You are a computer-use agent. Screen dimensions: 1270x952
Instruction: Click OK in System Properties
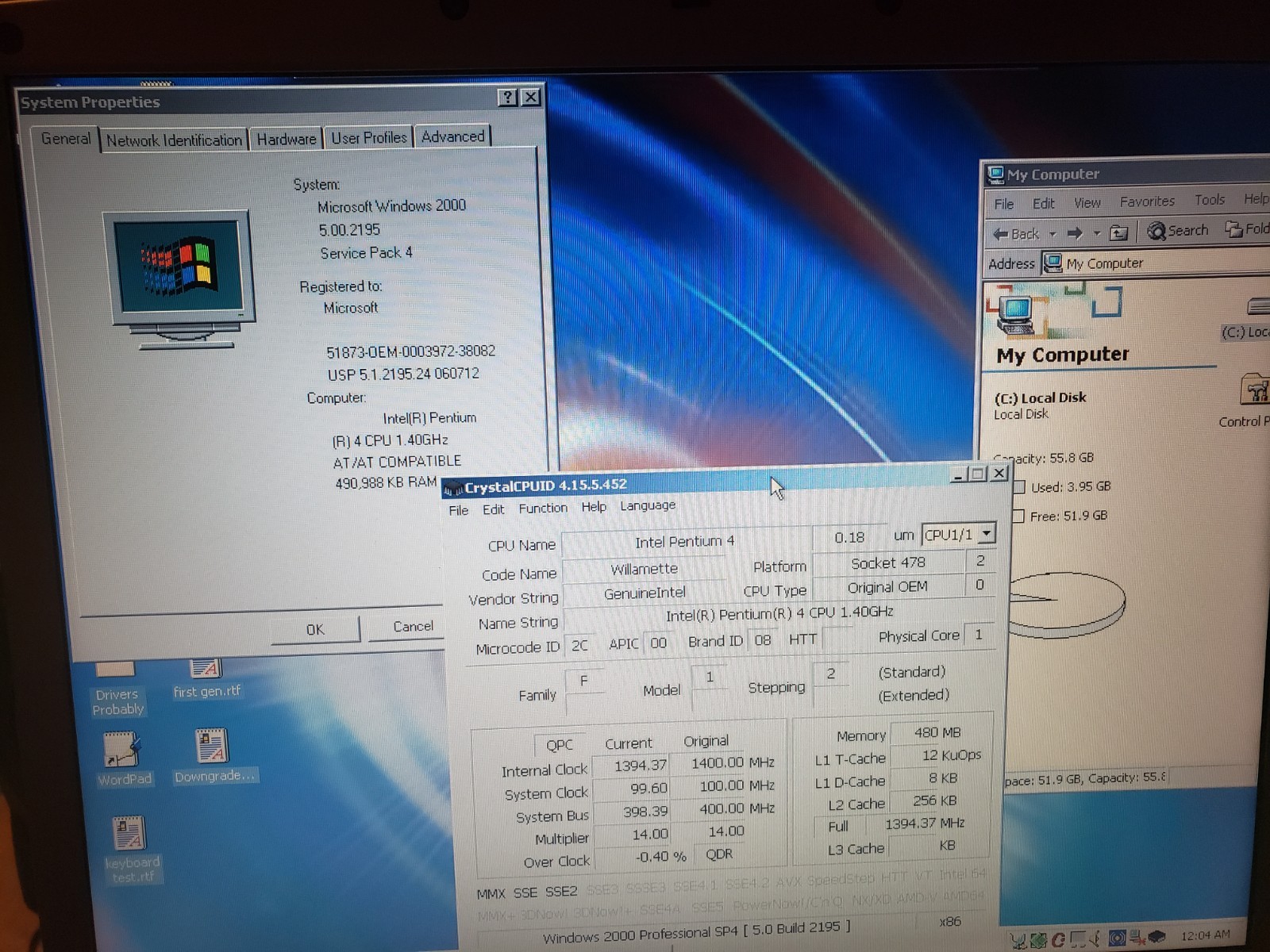tap(315, 629)
